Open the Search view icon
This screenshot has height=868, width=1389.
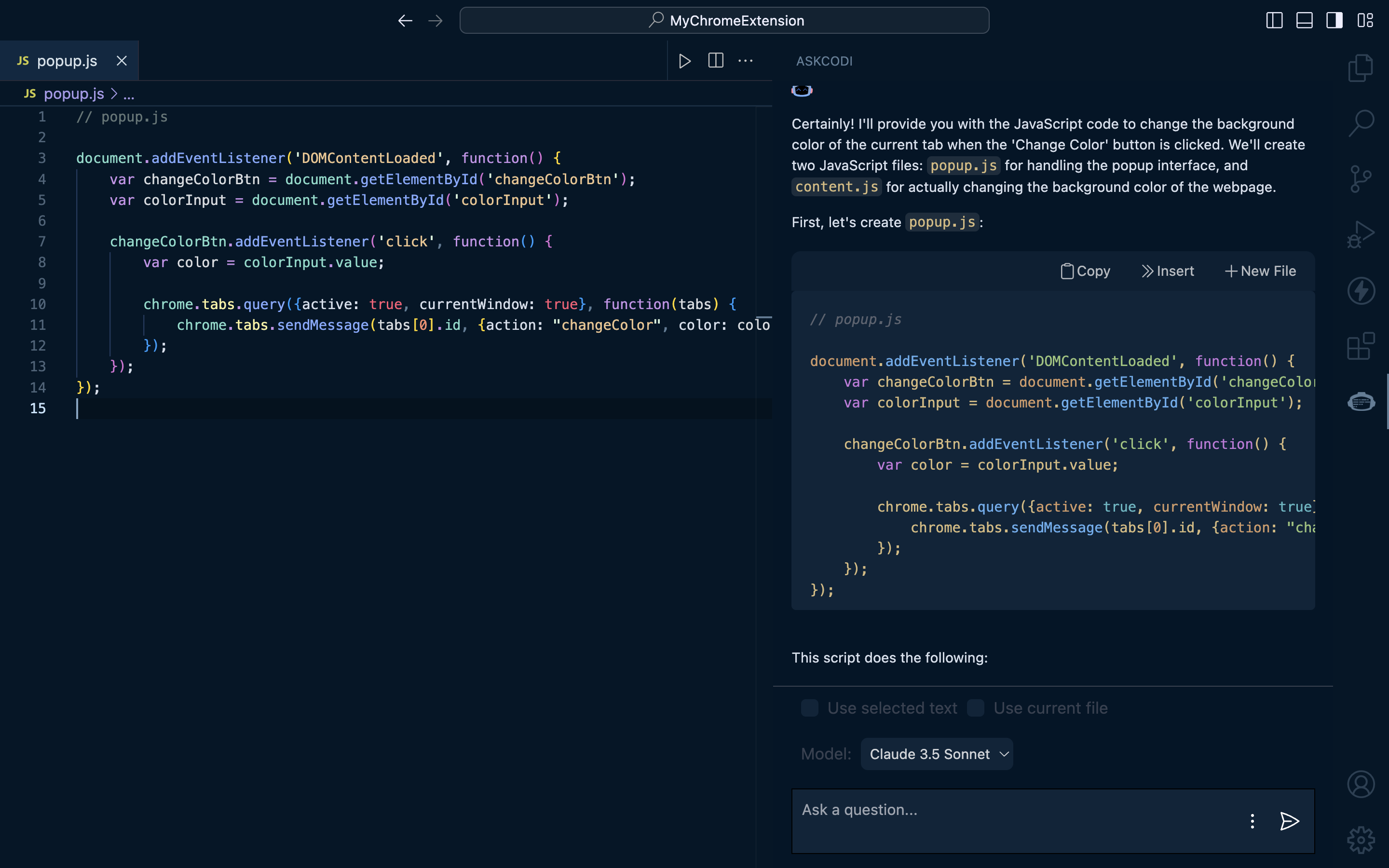point(1361,123)
